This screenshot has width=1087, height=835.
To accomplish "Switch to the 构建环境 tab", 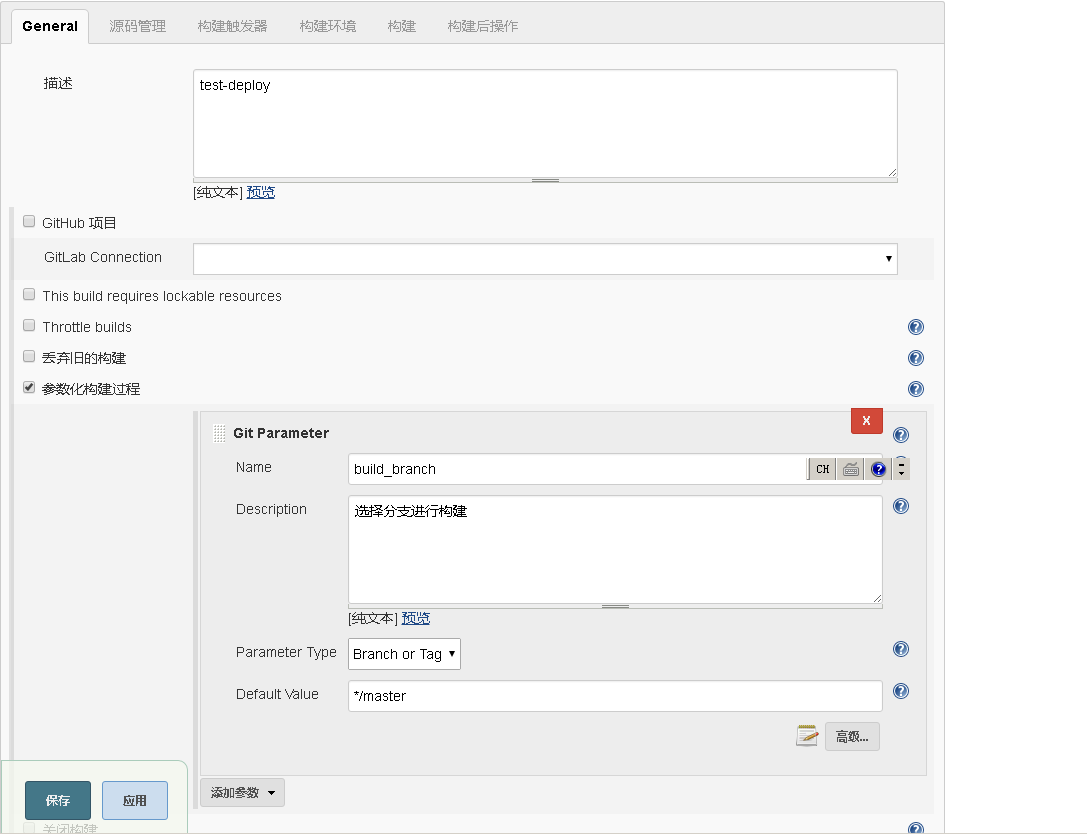I will (328, 26).
